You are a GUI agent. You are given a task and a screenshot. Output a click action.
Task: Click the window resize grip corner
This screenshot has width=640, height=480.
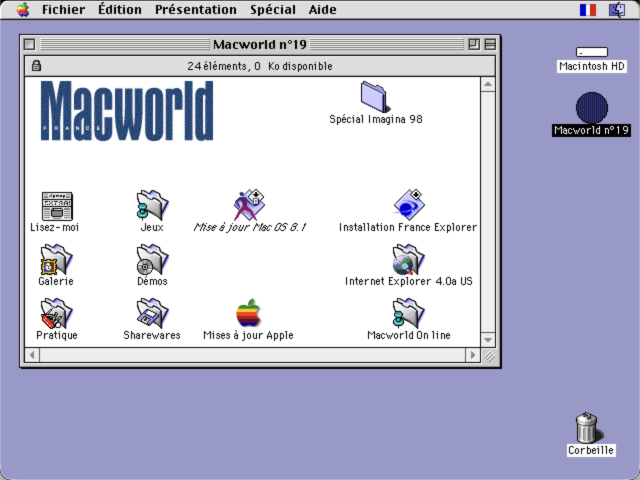click(489, 356)
